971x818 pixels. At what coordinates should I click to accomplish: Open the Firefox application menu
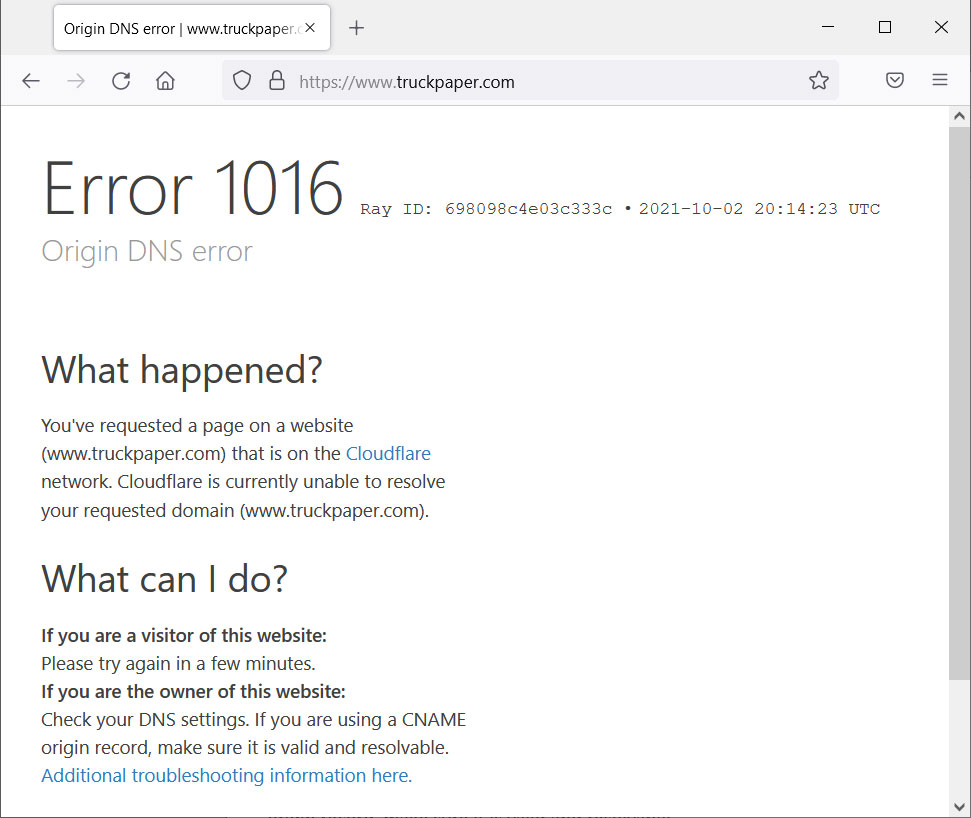coord(940,80)
